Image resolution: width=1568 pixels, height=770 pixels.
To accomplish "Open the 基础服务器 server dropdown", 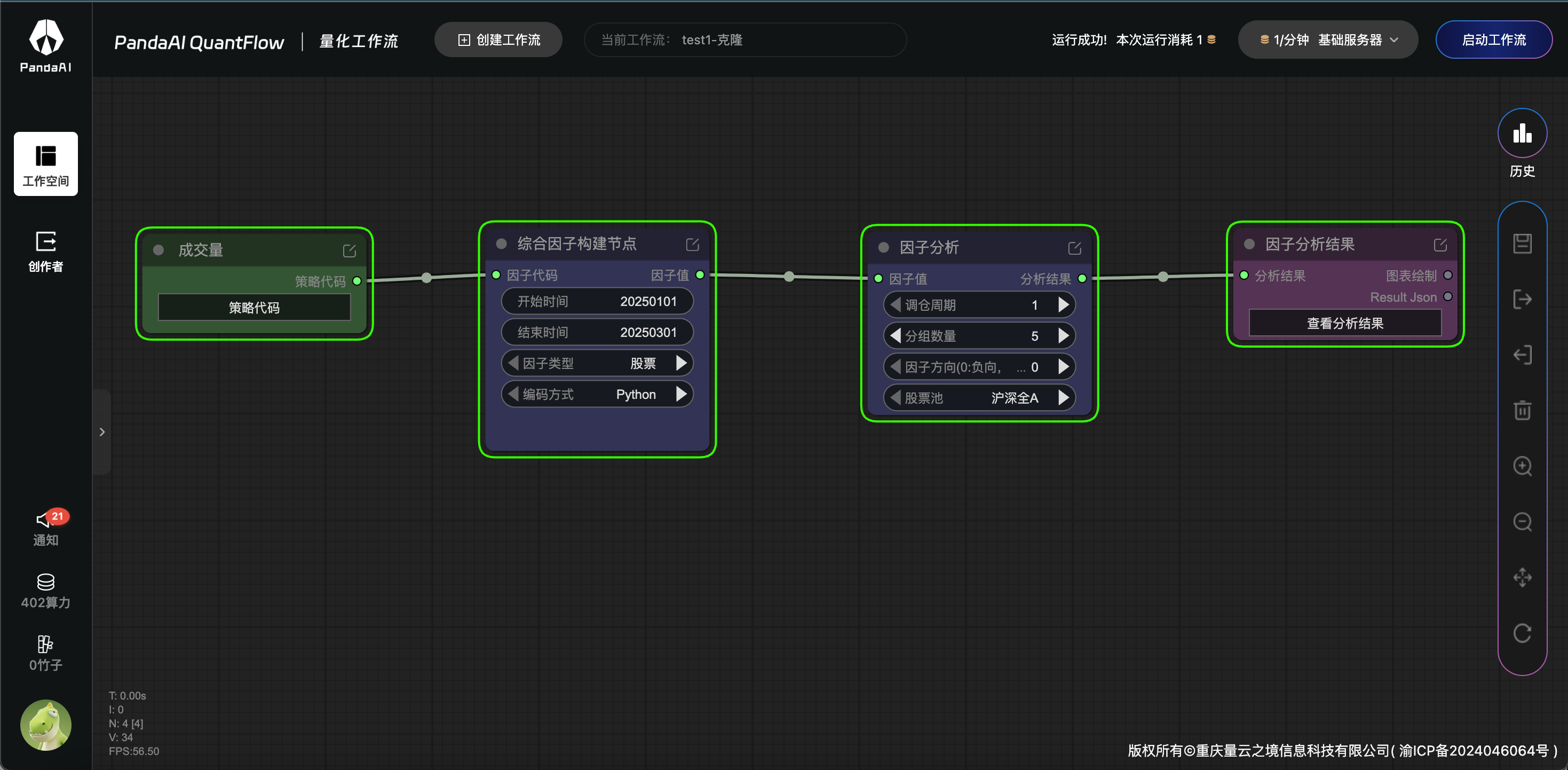I will tap(1327, 40).
